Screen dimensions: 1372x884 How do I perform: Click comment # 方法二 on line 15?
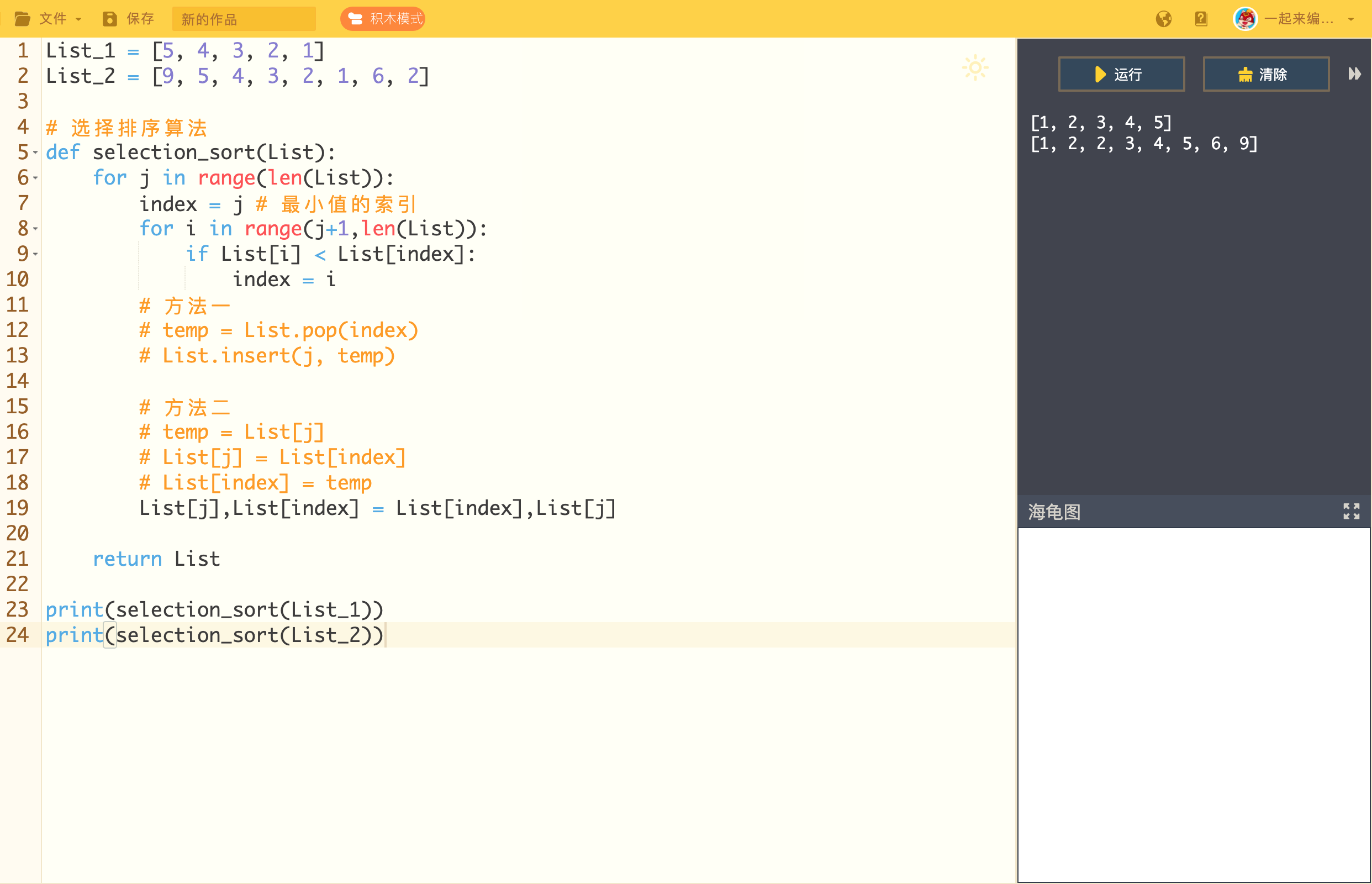coord(185,407)
